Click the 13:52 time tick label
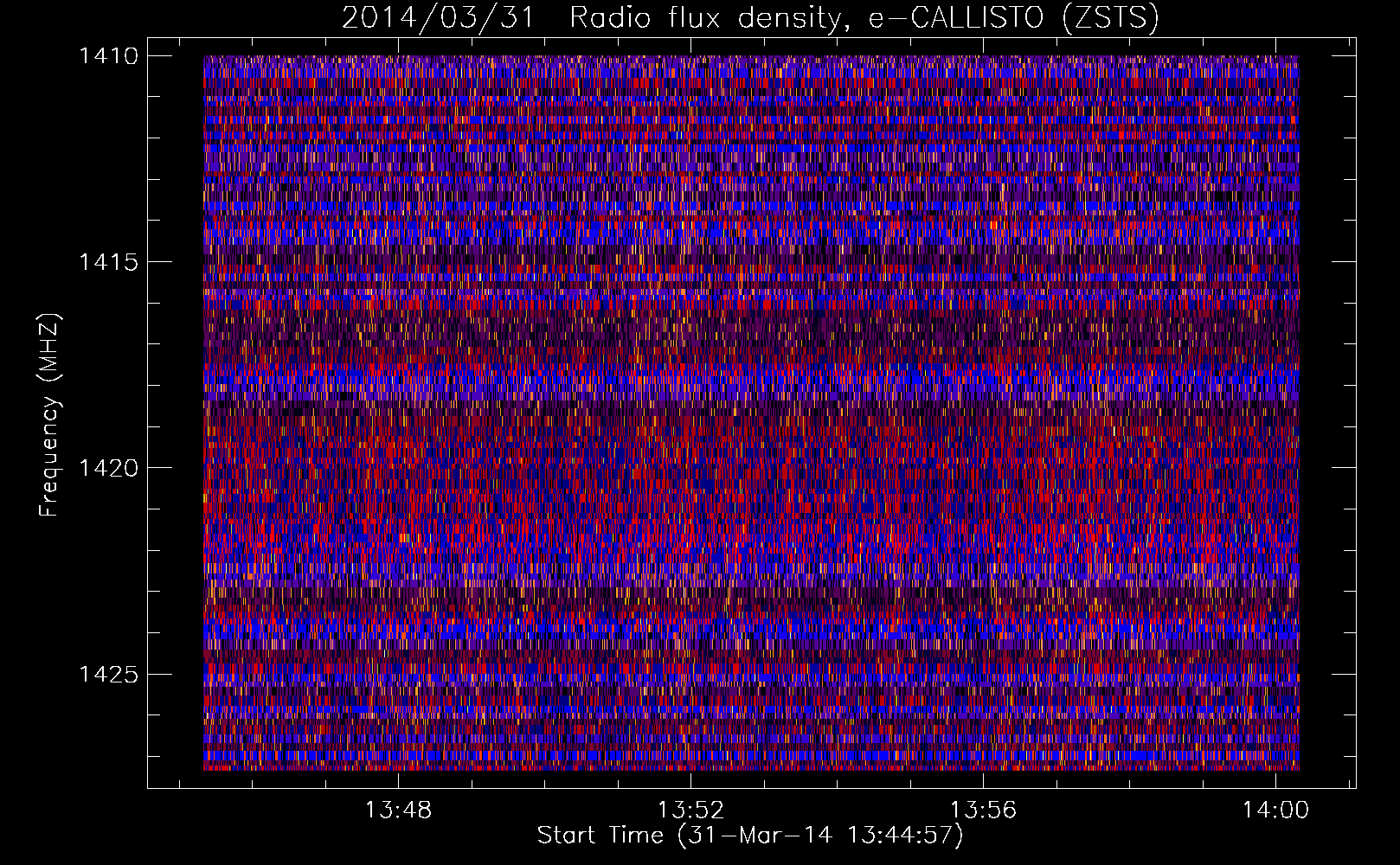Image resolution: width=1400 pixels, height=865 pixels. [x=690, y=811]
